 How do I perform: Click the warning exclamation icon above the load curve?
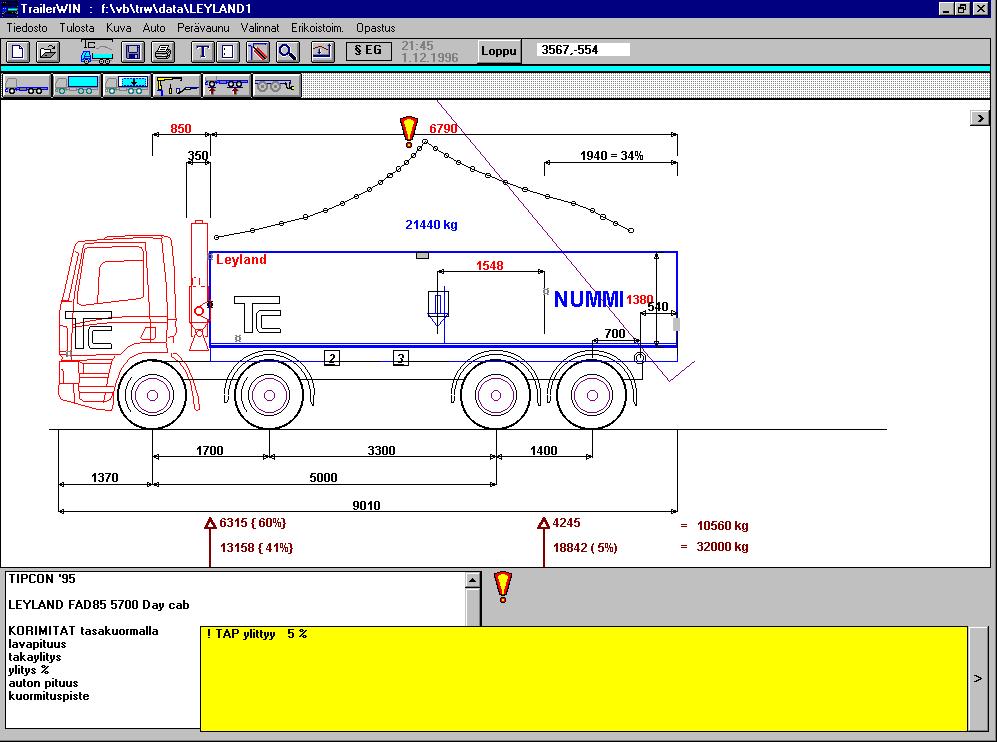pos(409,132)
